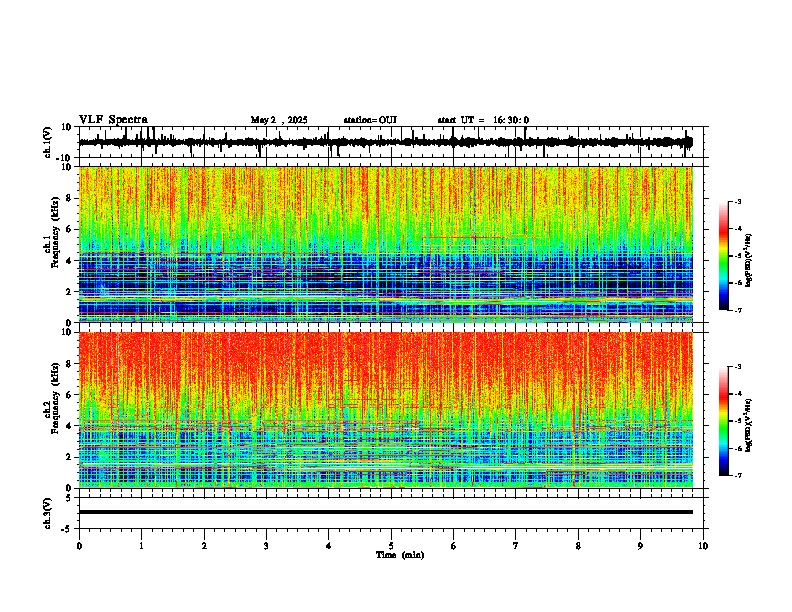The height and width of the screenshot is (612, 792).
Task: Click the 'ch.3(V)' axis label
Action: tap(48, 513)
